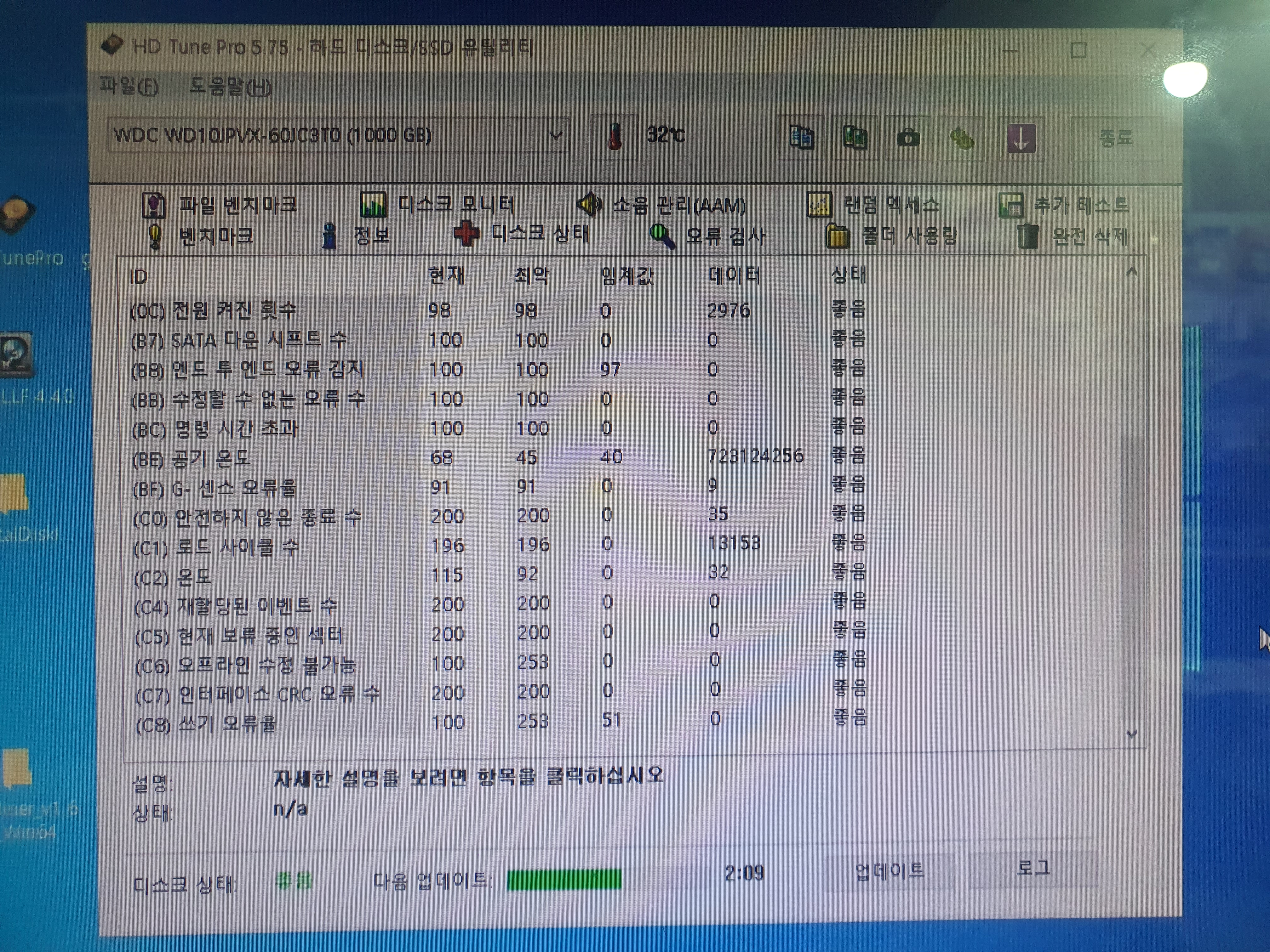Viewport: 1270px width, 952px height.
Task: Open the 도움말(H) menu
Action: 230,87
